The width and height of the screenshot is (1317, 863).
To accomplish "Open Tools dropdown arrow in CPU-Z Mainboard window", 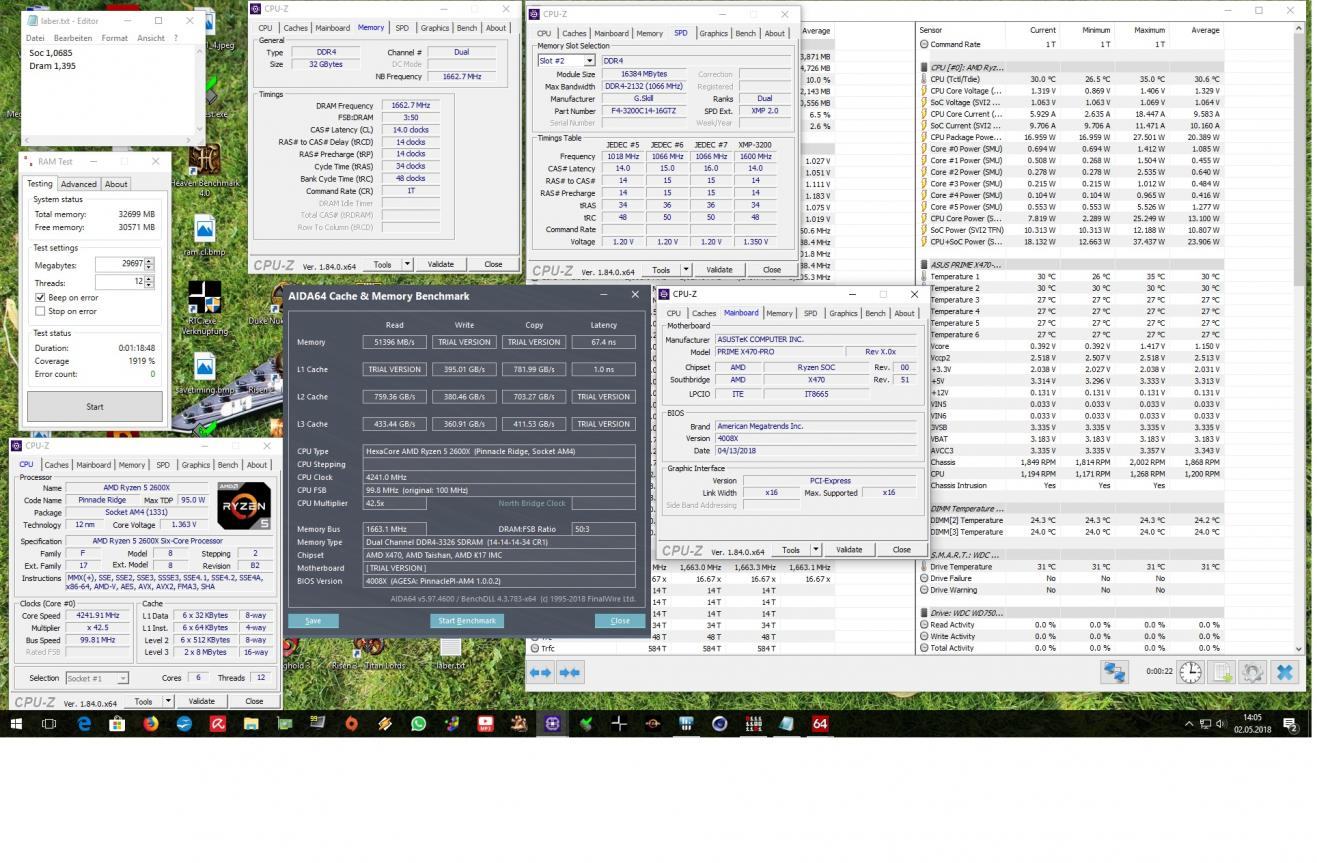I will coord(816,549).
